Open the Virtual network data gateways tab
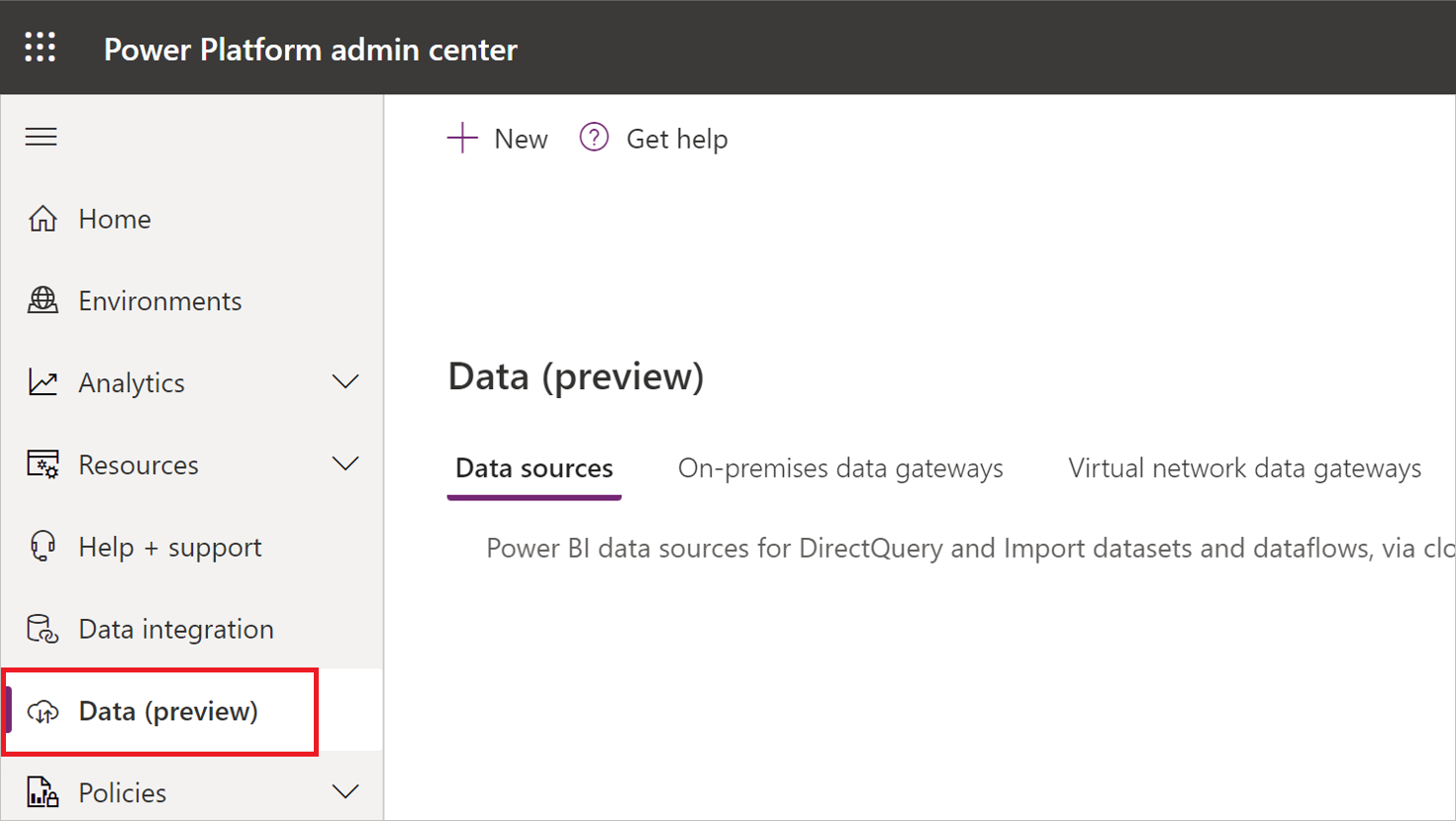Image resolution: width=1456 pixels, height=821 pixels. tap(1244, 468)
